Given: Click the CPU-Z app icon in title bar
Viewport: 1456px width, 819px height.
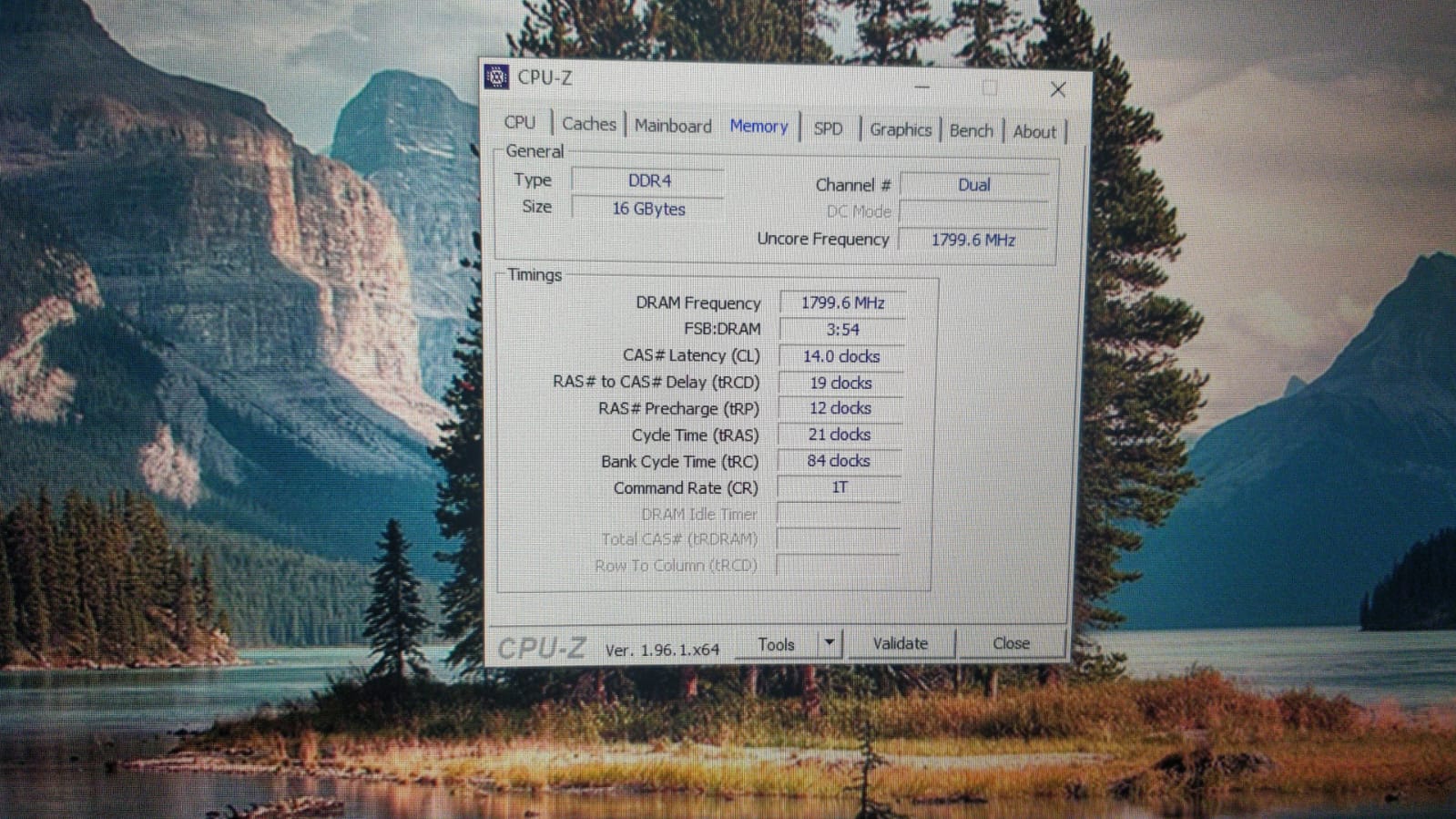Looking at the screenshot, I should click(496, 77).
